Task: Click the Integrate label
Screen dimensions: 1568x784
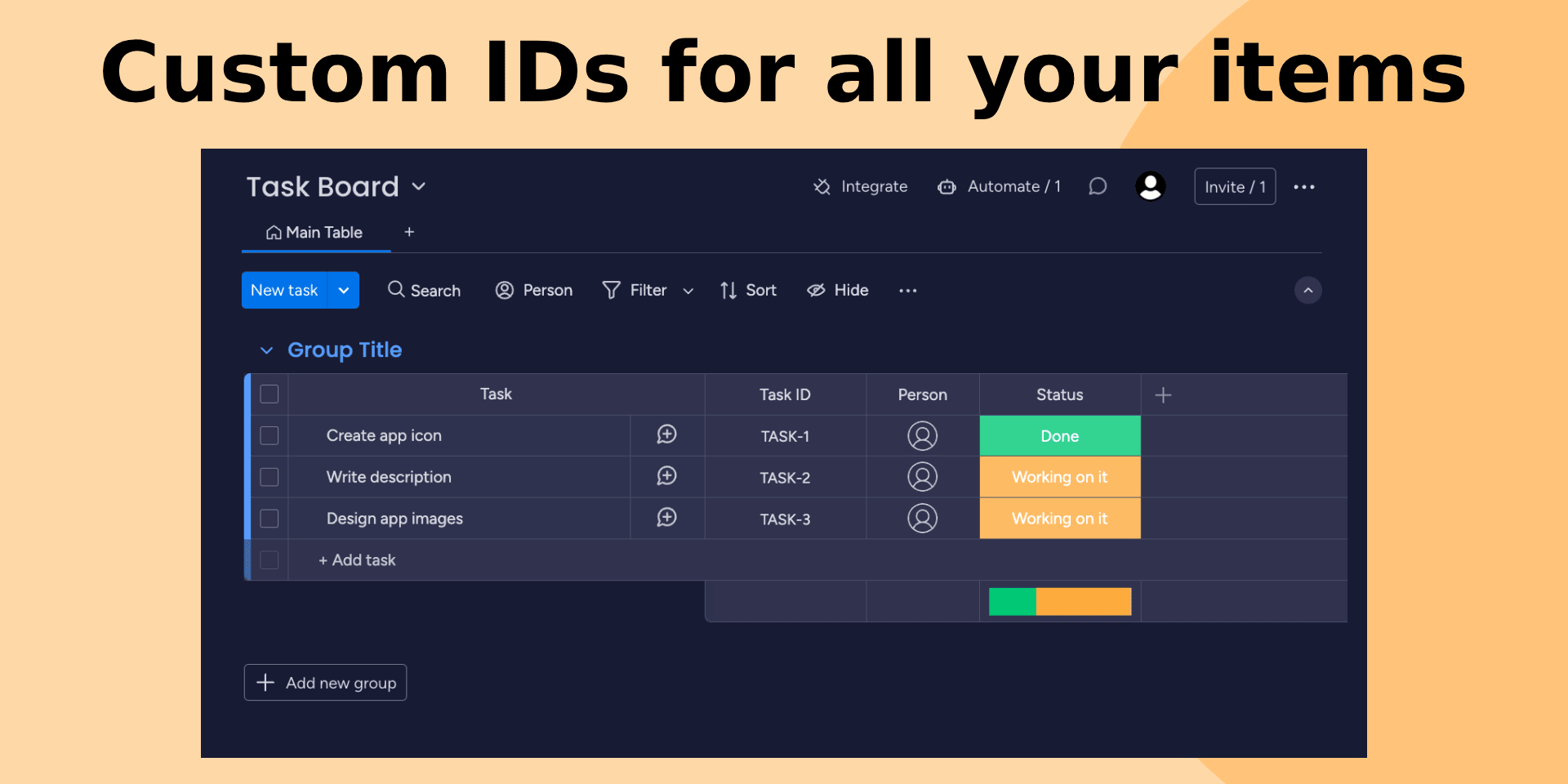Action: [x=875, y=187]
